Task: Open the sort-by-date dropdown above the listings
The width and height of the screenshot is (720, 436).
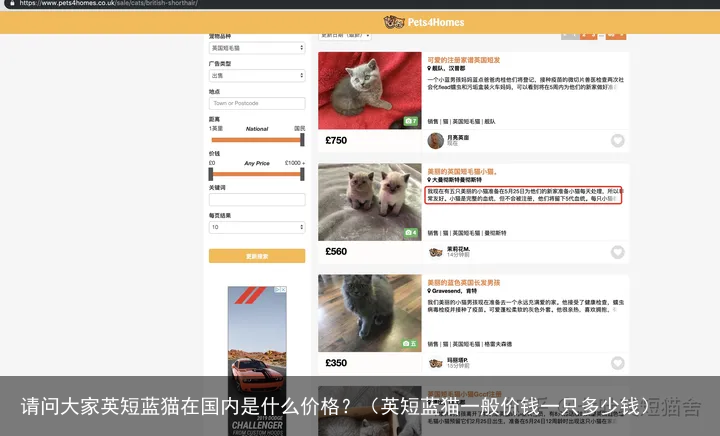Action: point(345,36)
